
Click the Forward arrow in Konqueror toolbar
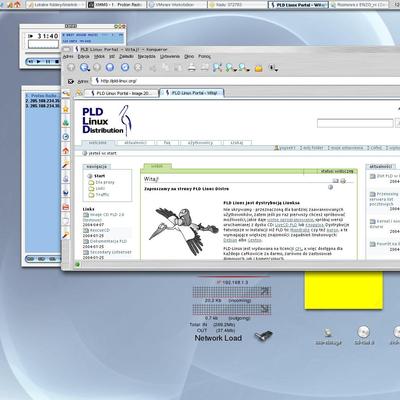pyautogui.click(x=97, y=68)
